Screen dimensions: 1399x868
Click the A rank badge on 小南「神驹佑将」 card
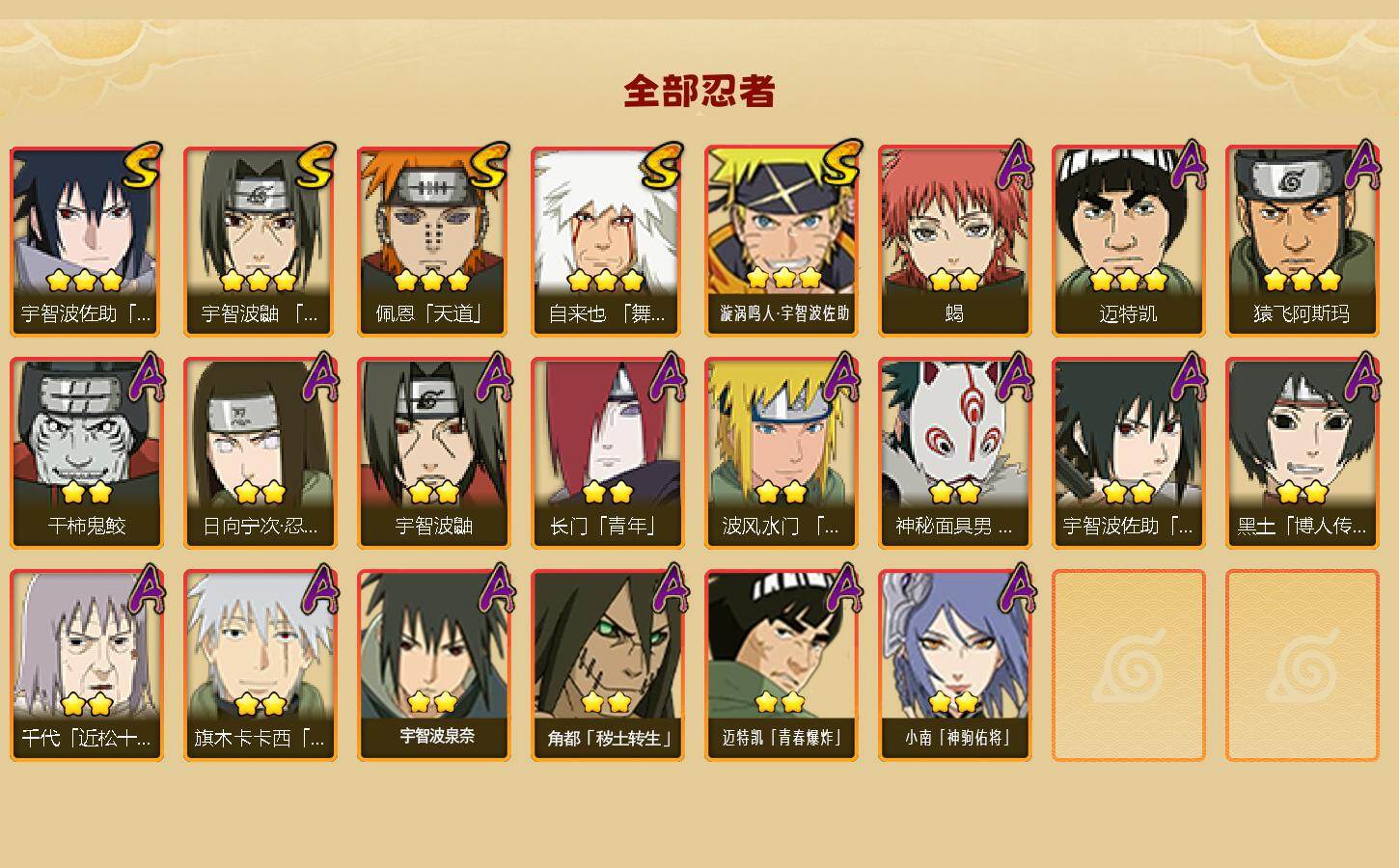1015,587
